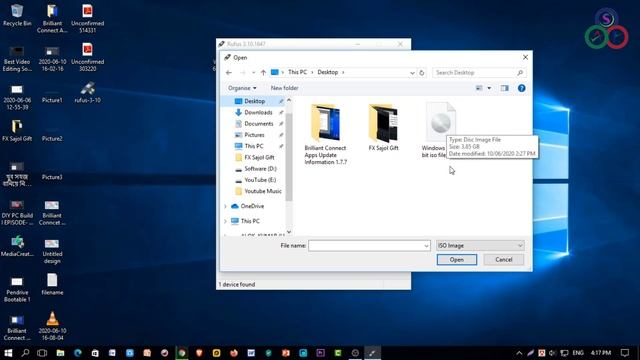640x360 pixels.
Task: Open the ISO Image file type dropdown
Action: 480,246
